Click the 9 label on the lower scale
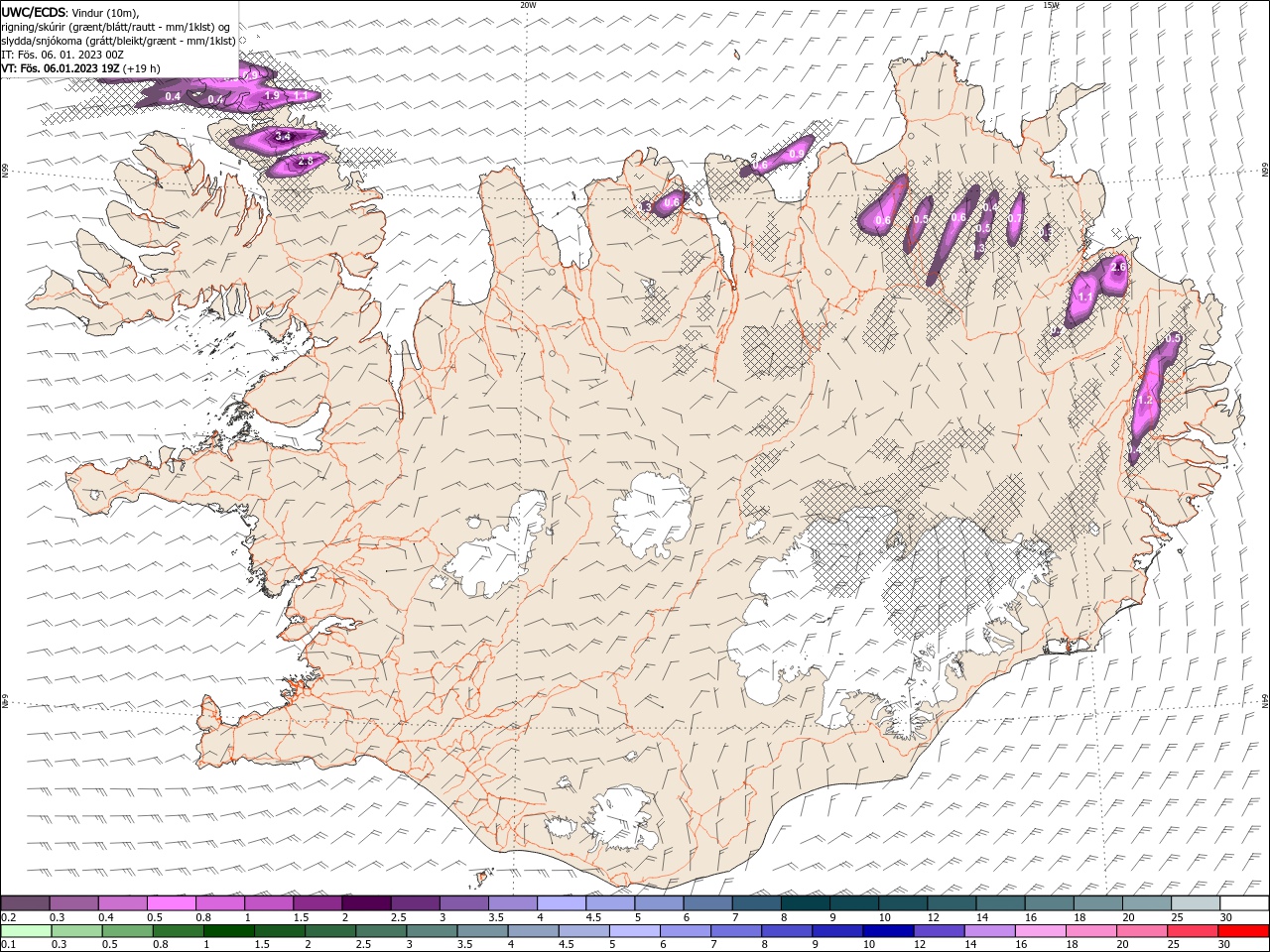The image size is (1270, 952). coord(815,944)
